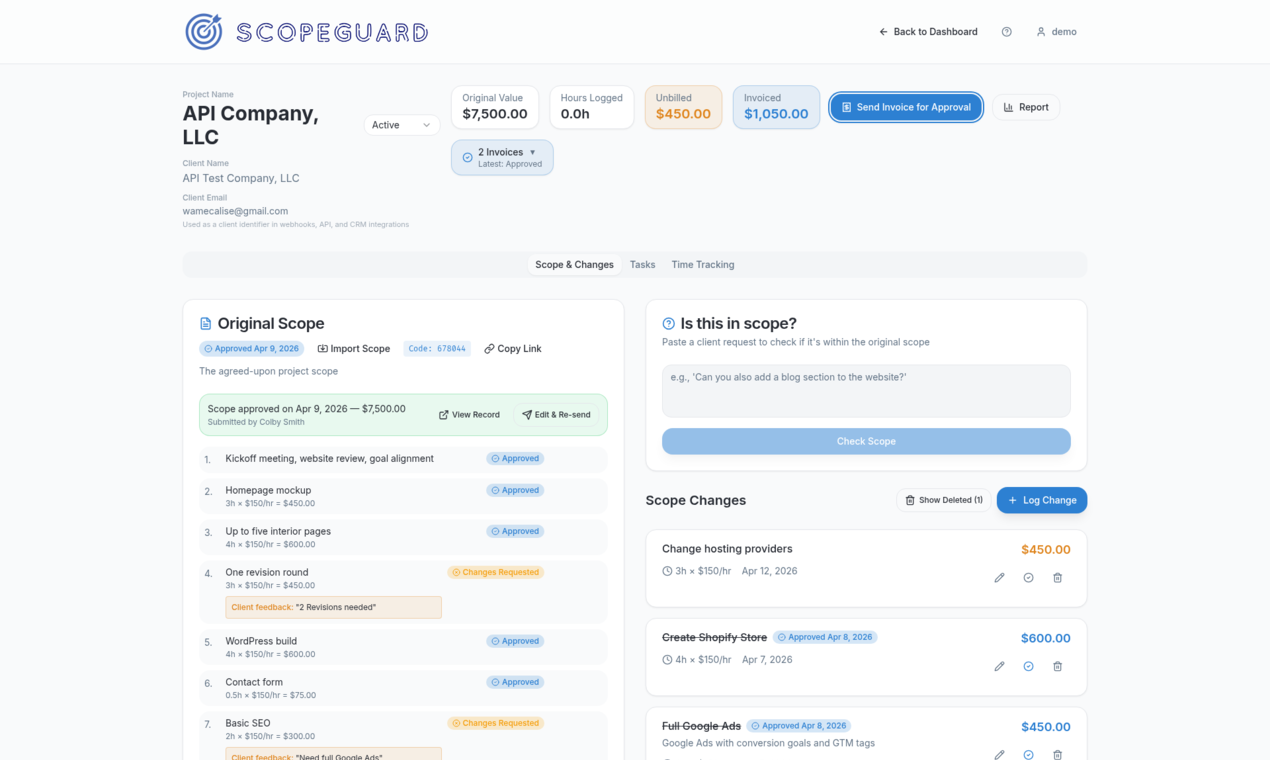The width and height of the screenshot is (1270, 760).
Task: Select the Homepage mockup scope item
Action: coord(403,496)
